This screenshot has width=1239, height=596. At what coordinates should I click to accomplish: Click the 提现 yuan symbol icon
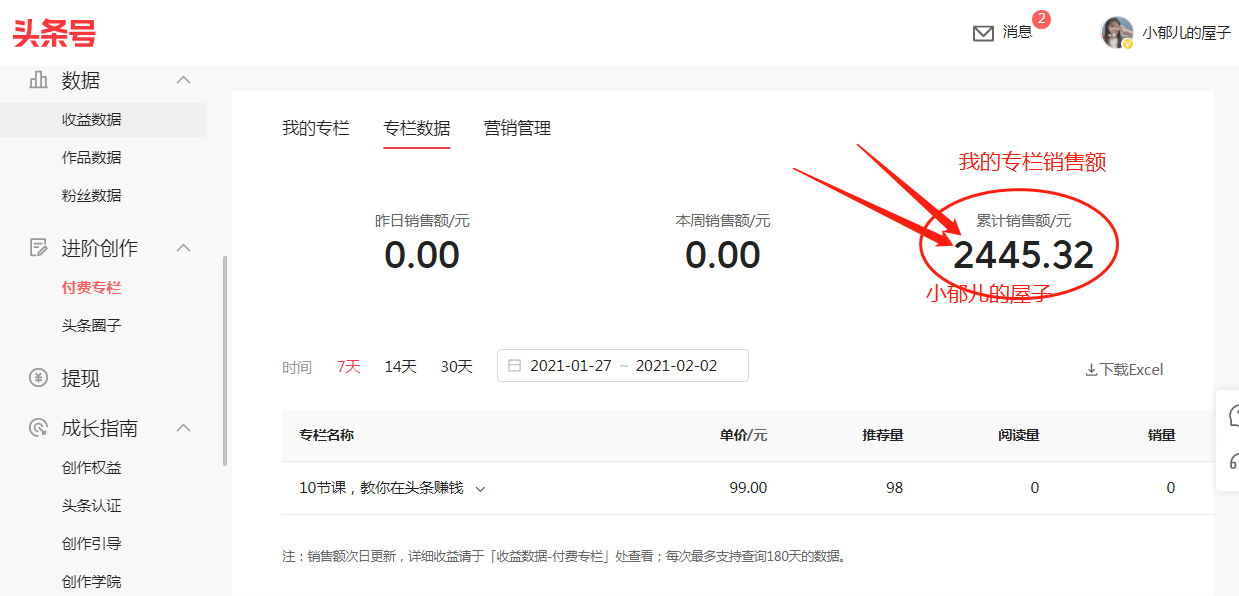40,378
